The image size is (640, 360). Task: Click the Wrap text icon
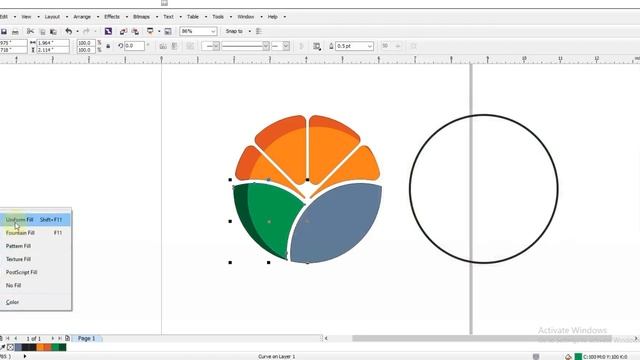[317, 46]
